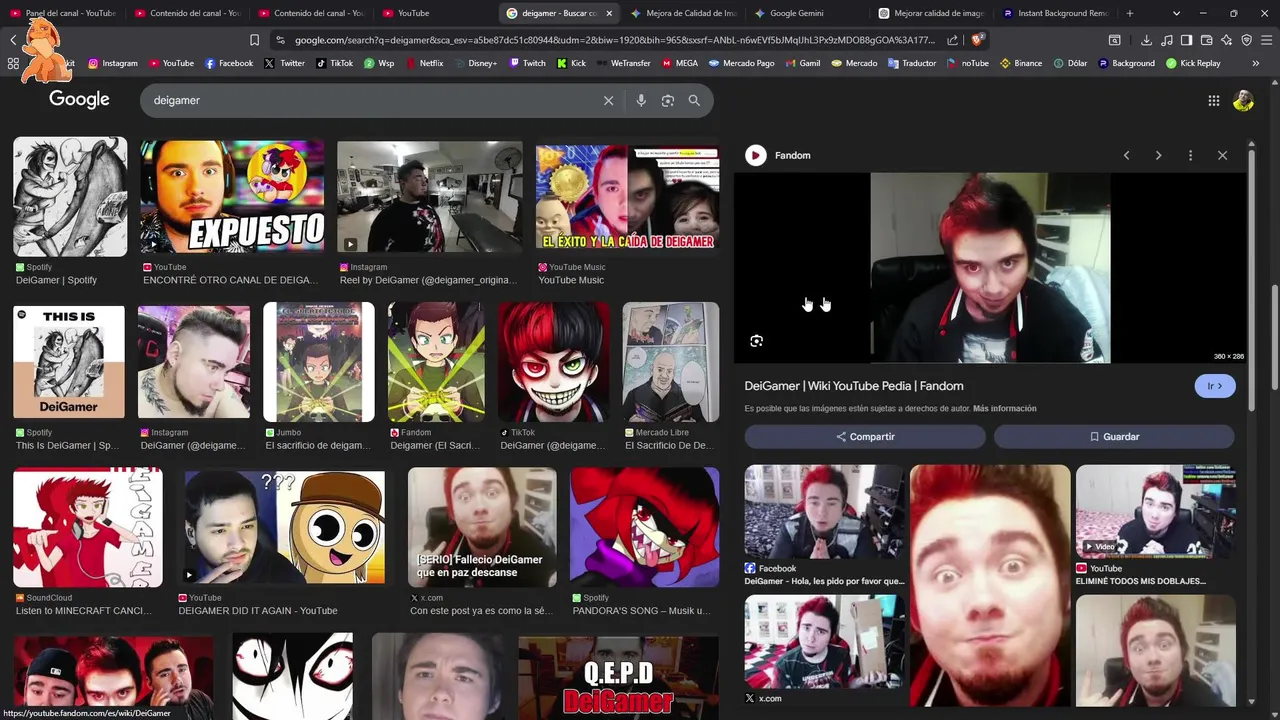
Task: Open the Twitter bookmark
Action: 285,63
